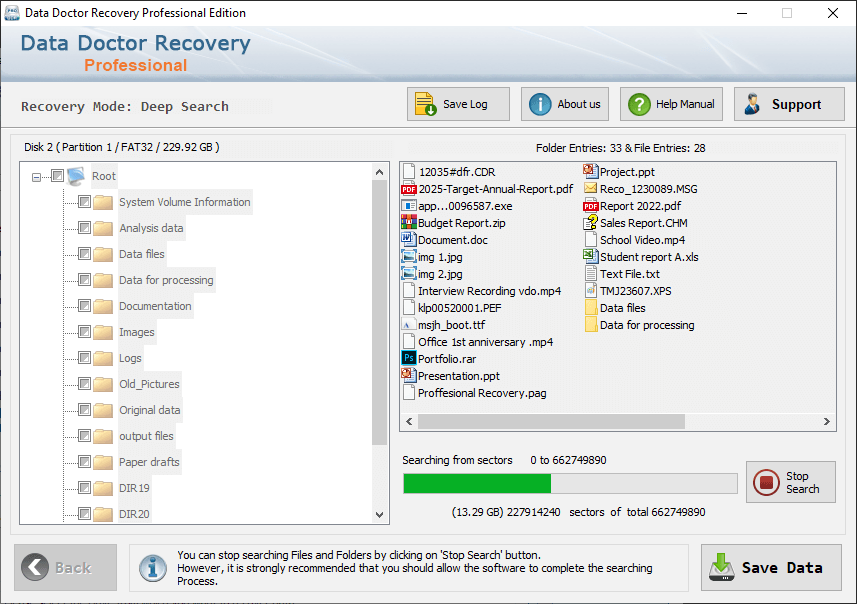Click the file list scroll right arrow
The image size is (857, 604).
(x=826, y=421)
